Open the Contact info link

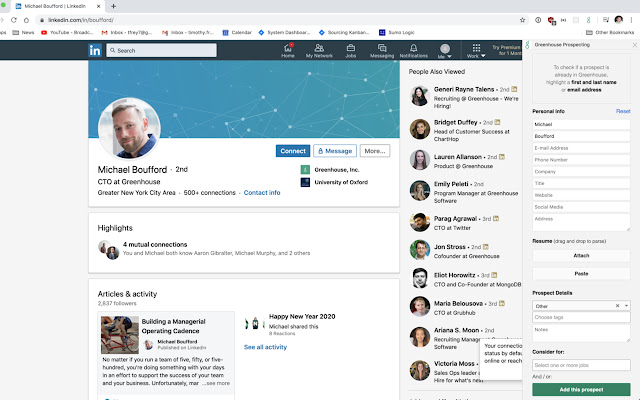tap(262, 192)
